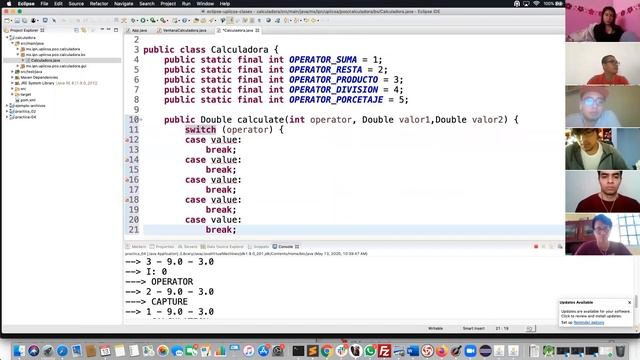Viewport: 640px width, 360px height.
Task: Open the Apple menu
Action: (9, 3)
